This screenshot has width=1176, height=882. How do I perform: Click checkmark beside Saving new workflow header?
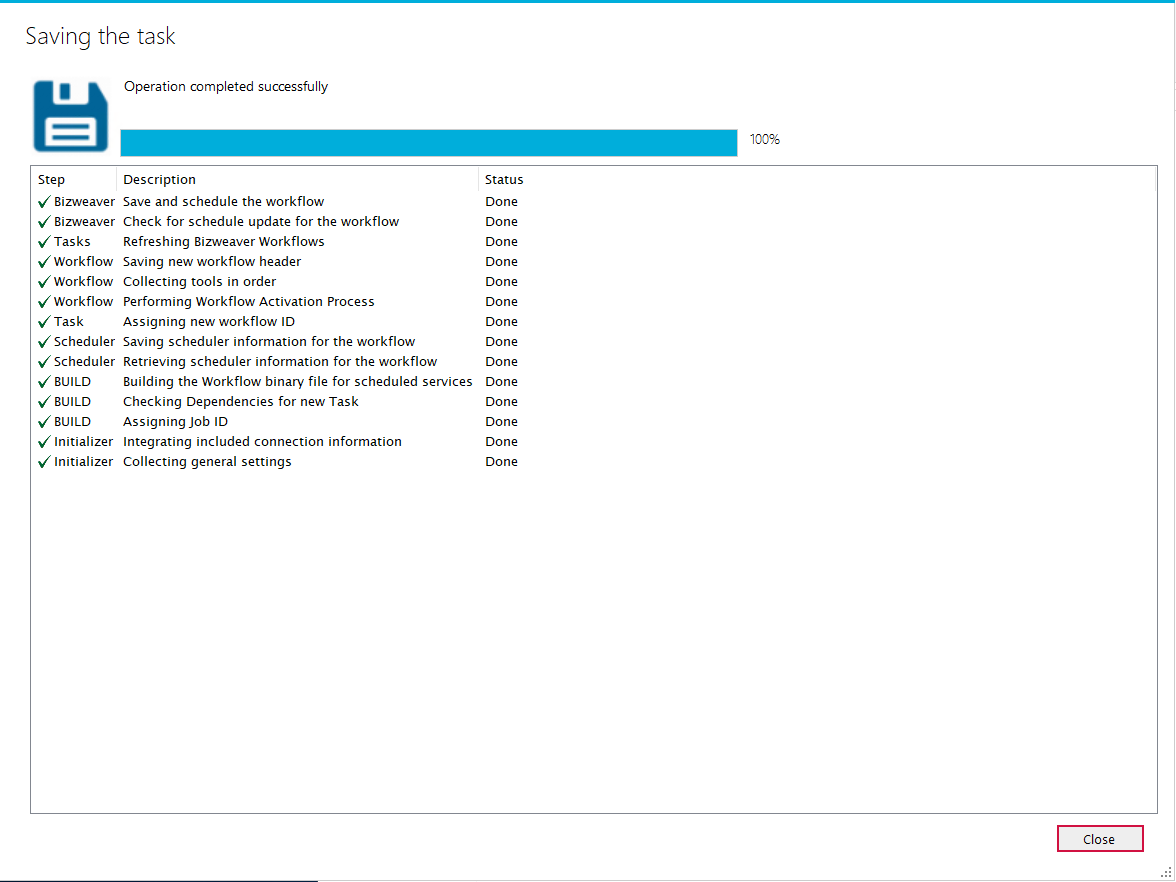(x=44, y=262)
